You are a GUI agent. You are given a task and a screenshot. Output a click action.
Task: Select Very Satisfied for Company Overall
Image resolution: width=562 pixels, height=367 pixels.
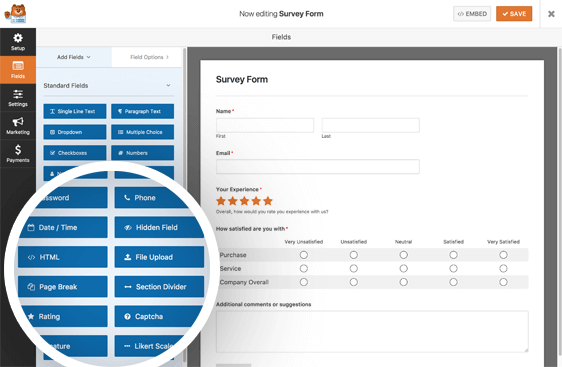click(x=503, y=282)
